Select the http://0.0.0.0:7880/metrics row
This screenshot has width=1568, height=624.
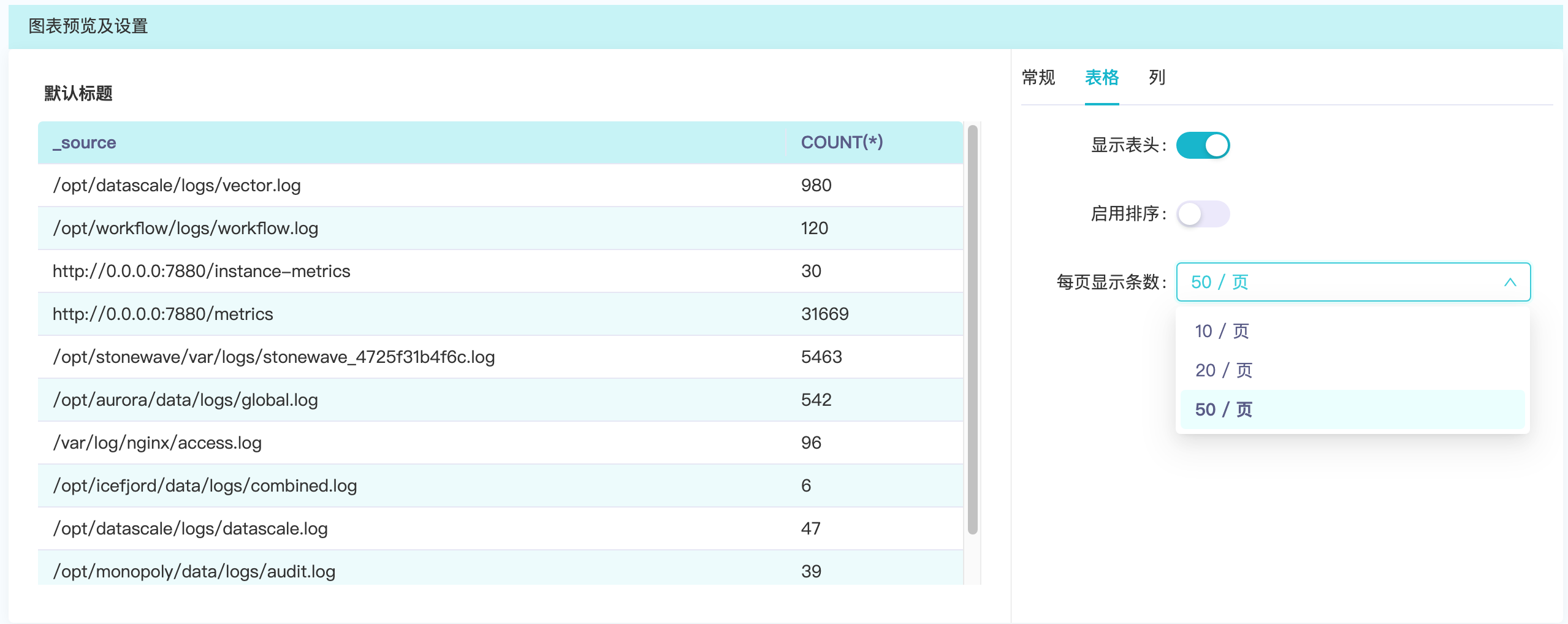[500, 314]
